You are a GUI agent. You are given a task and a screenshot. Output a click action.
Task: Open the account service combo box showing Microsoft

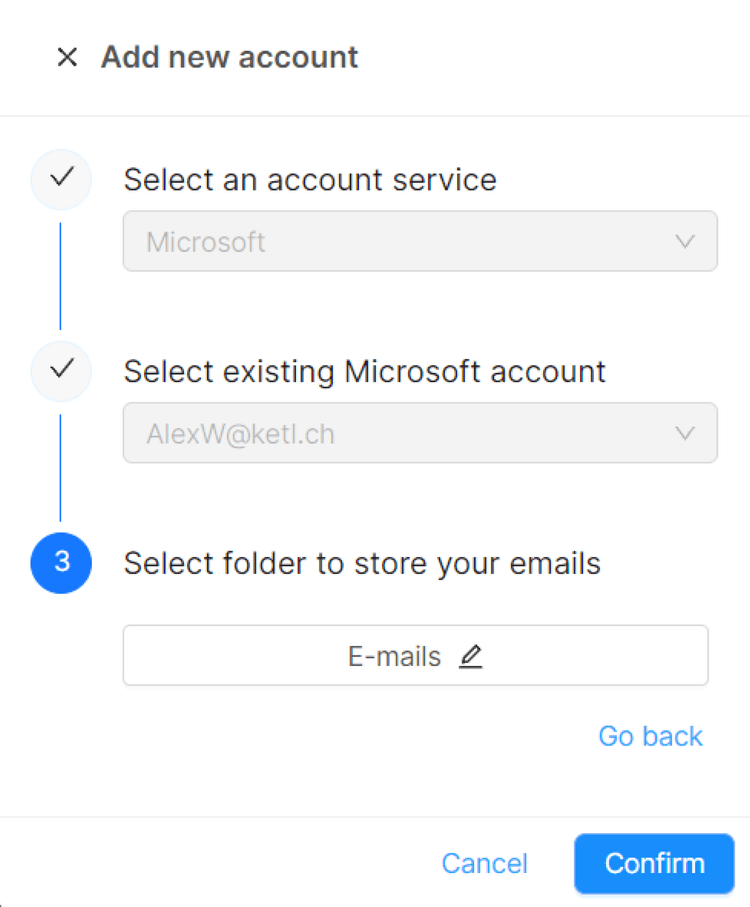(400, 241)
